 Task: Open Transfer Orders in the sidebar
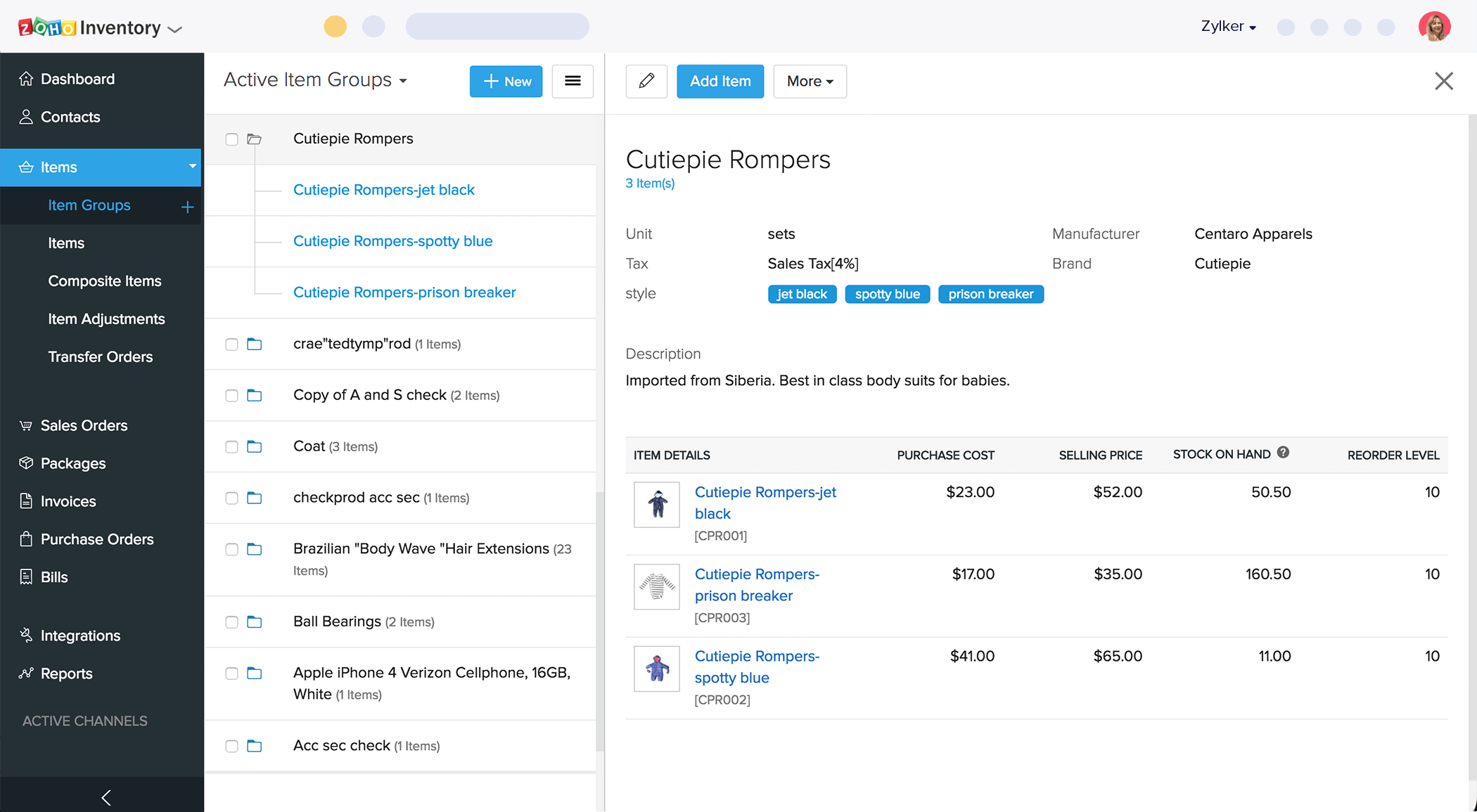[x=100, y=356]
